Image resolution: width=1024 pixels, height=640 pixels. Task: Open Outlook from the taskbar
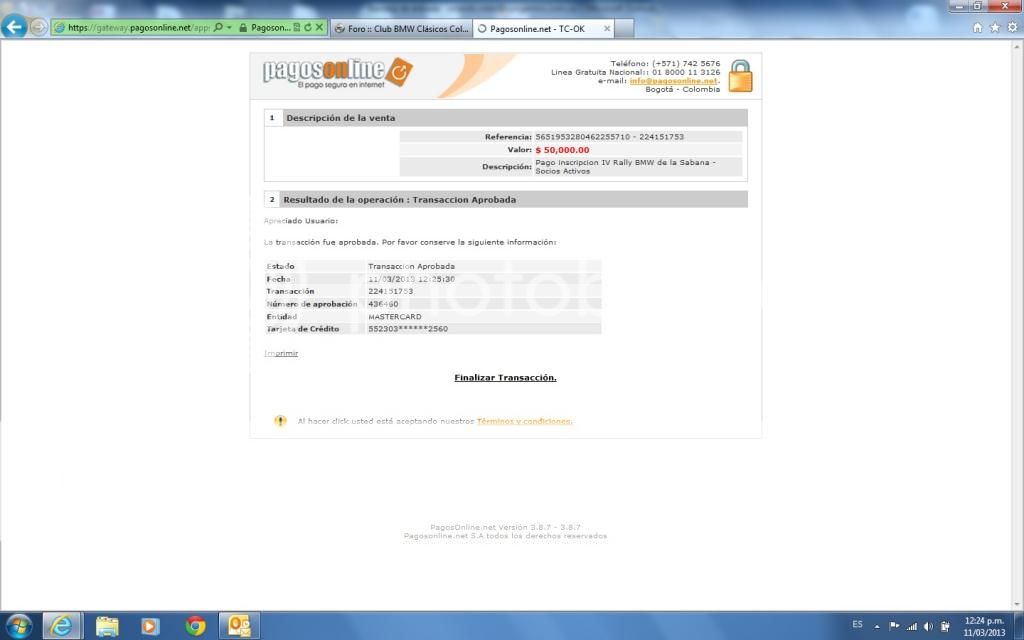coord(239,626)
